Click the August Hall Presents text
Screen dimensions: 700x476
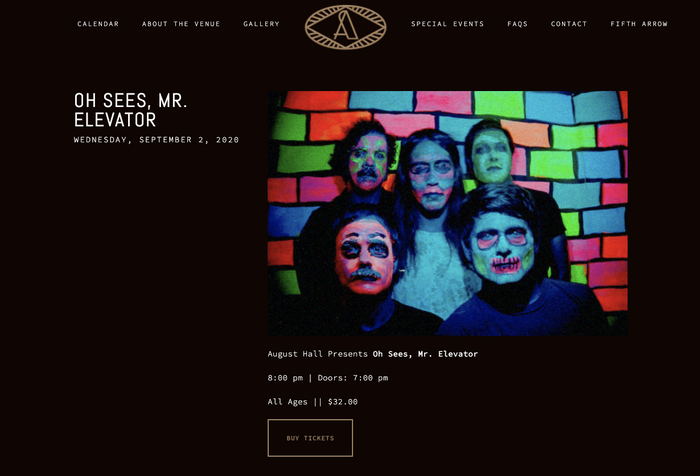coord(318,354)
